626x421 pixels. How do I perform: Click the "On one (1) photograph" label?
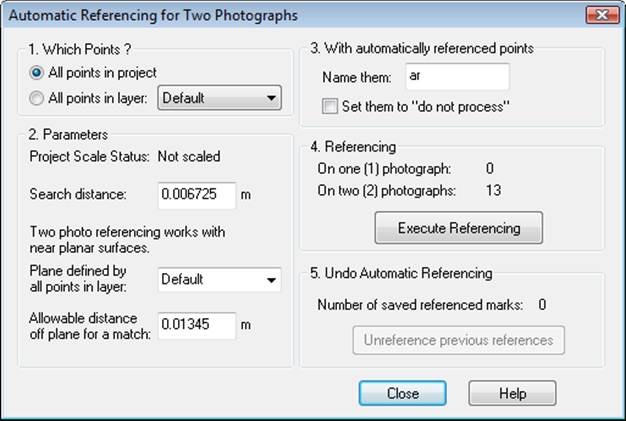(x=383, y=168)
